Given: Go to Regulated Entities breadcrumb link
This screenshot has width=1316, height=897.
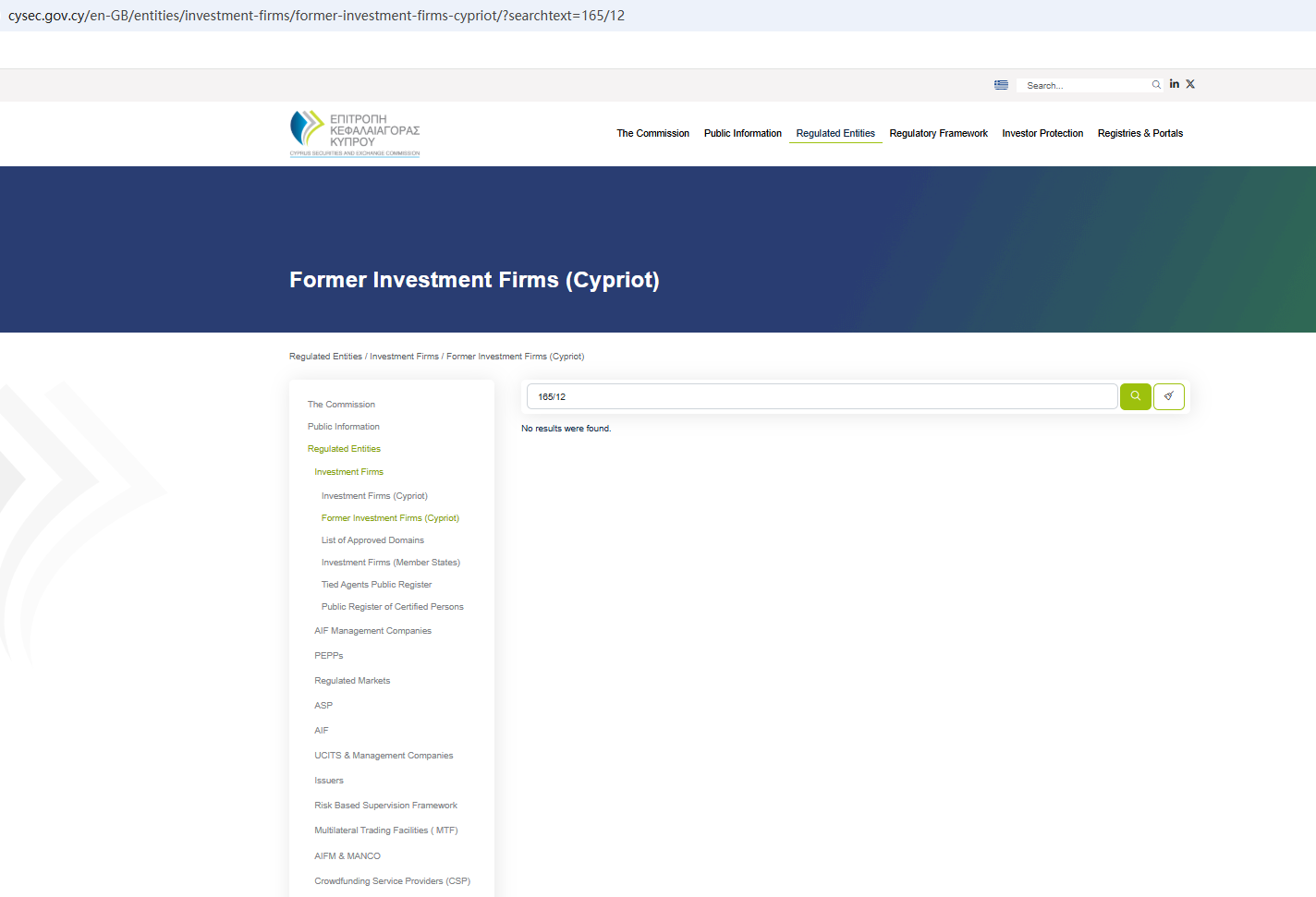Looking at the screenshot, I should click(x=325, y=357).
